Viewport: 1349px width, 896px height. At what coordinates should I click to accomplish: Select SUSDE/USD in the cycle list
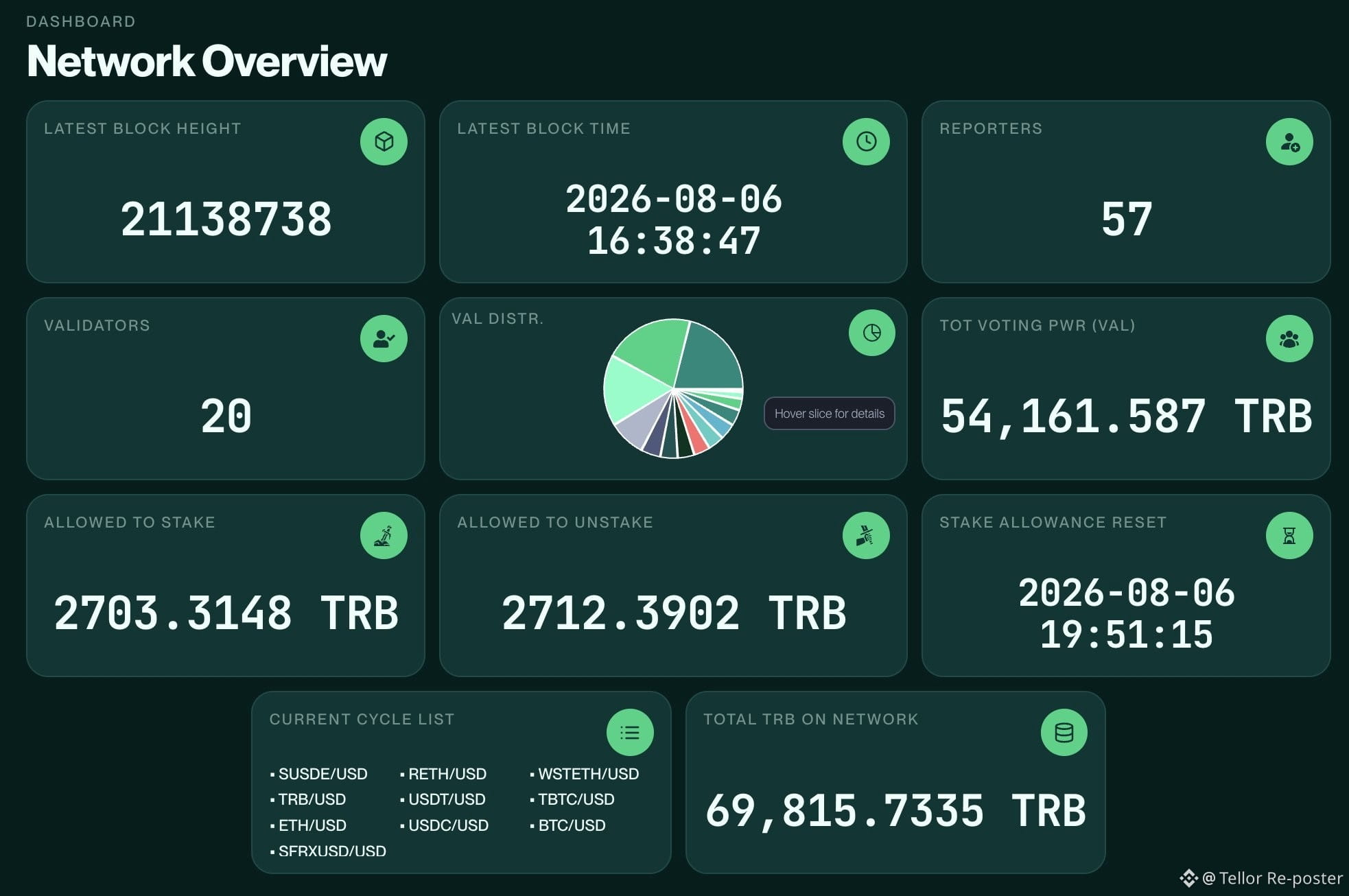click(x=322, y=774)
